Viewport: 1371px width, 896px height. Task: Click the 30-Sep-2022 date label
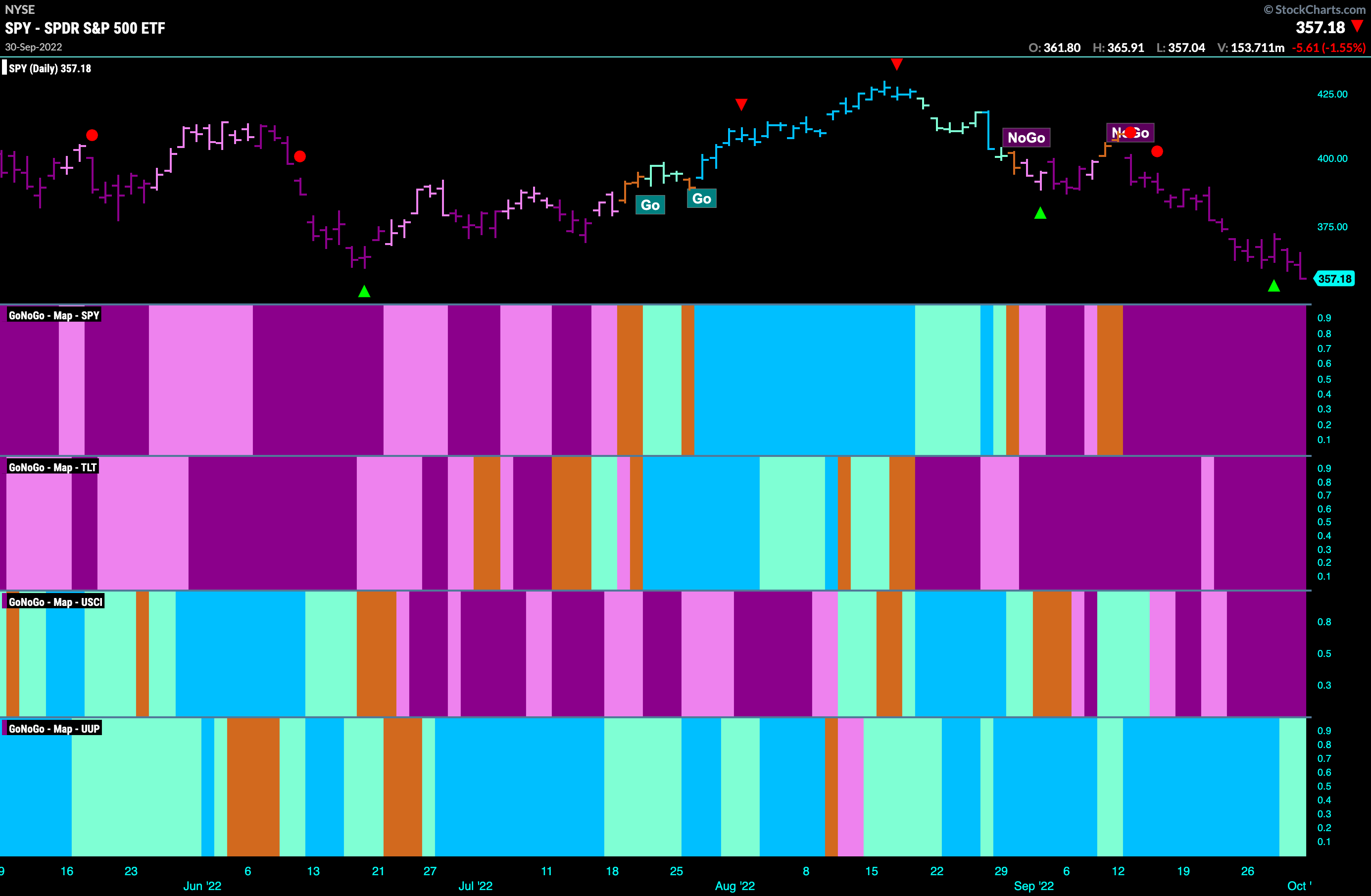[x=34, y=47]
